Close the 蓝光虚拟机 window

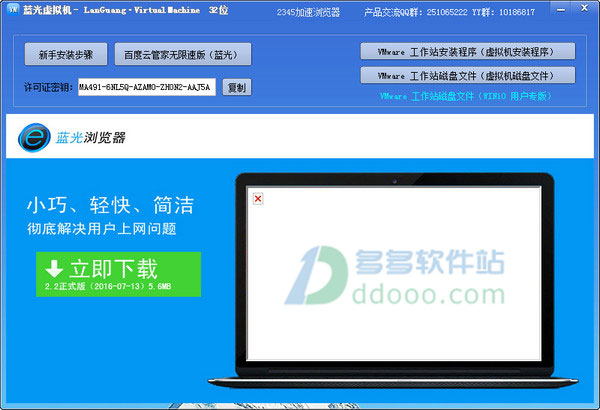click(x=584, y=8)
